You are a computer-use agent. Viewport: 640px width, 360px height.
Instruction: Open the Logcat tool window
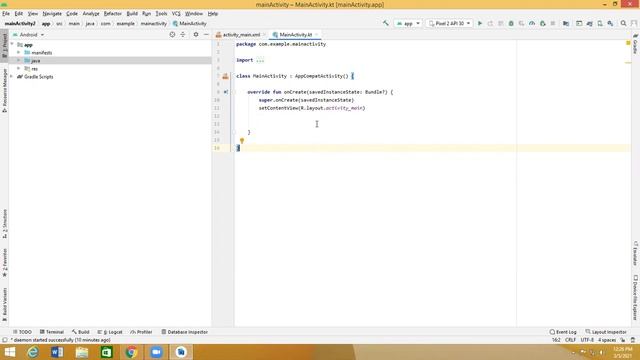[x=110, y=332]
